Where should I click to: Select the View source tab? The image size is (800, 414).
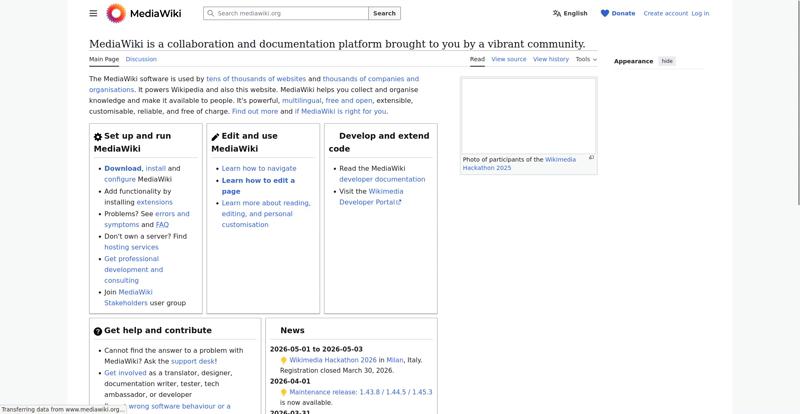click(509, 59)
